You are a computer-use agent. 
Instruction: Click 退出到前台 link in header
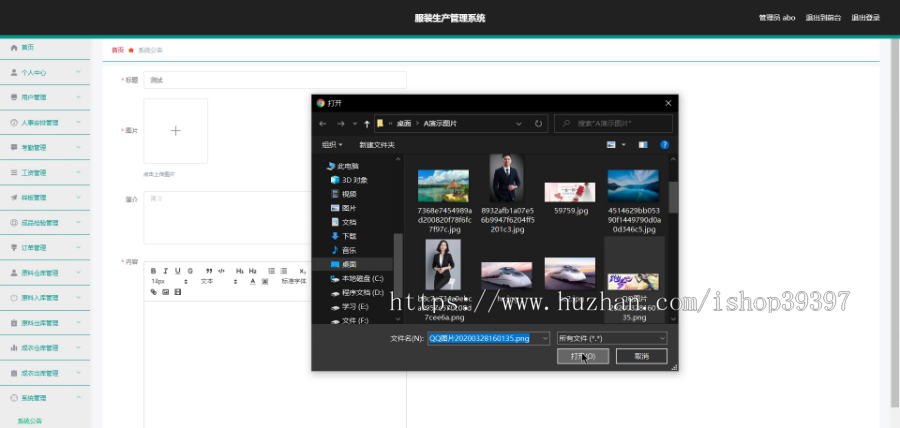[823, 18]
